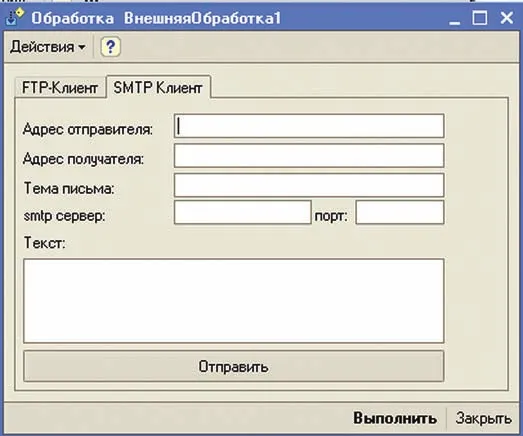523x436 pixels.
Task: Click the Текст label
Action: coord(45,243)
